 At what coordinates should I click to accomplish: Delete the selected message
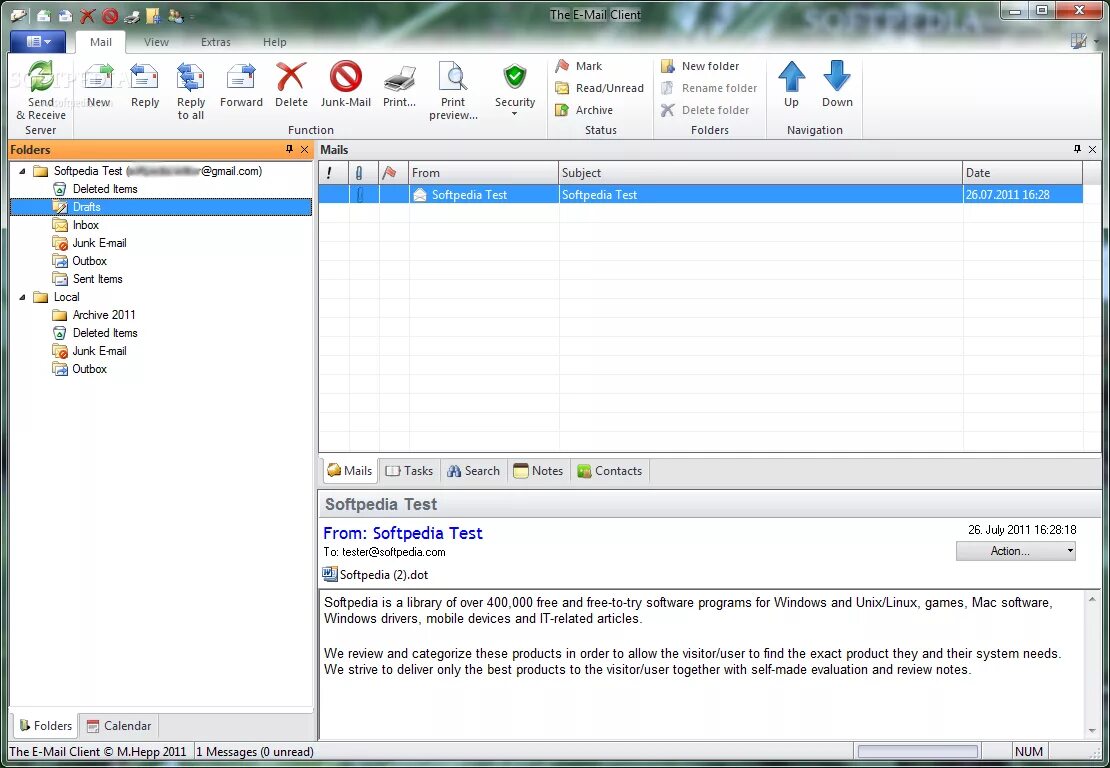coord(291,85)
